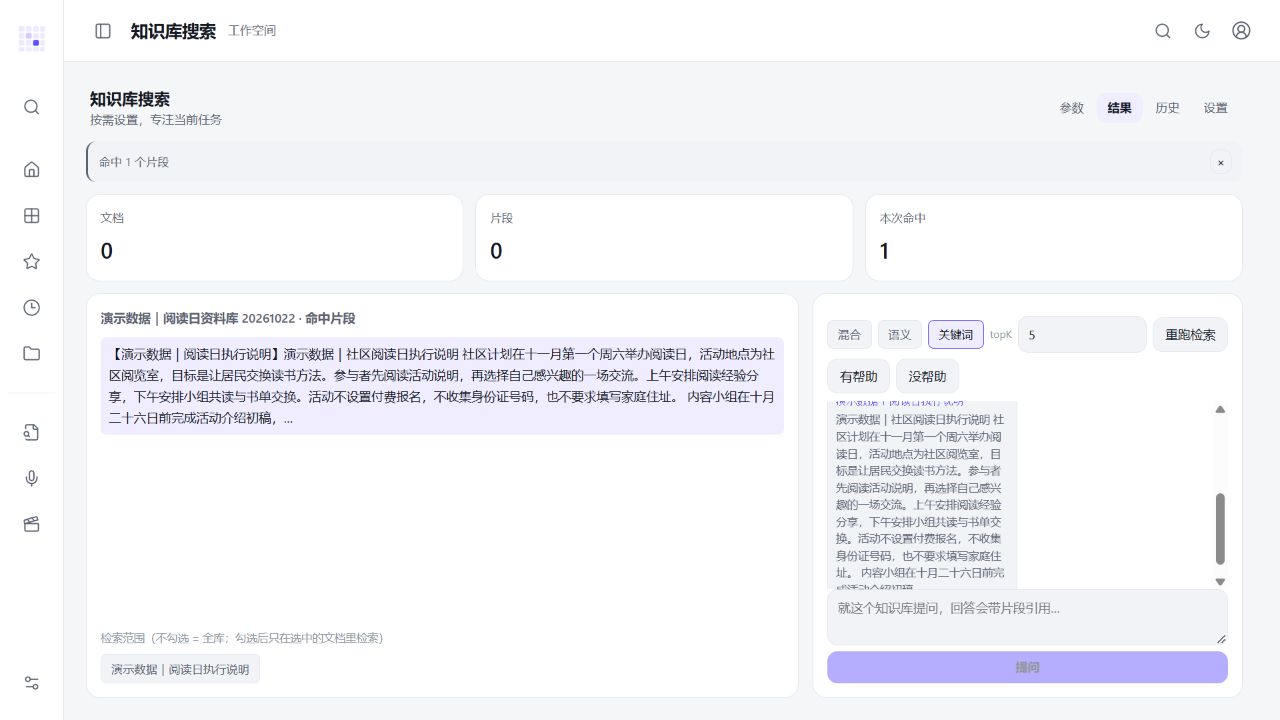Open document search icon in sidebar
Image resolution: width=1280 pixels, height=720 pixels.
pos(31,432)
